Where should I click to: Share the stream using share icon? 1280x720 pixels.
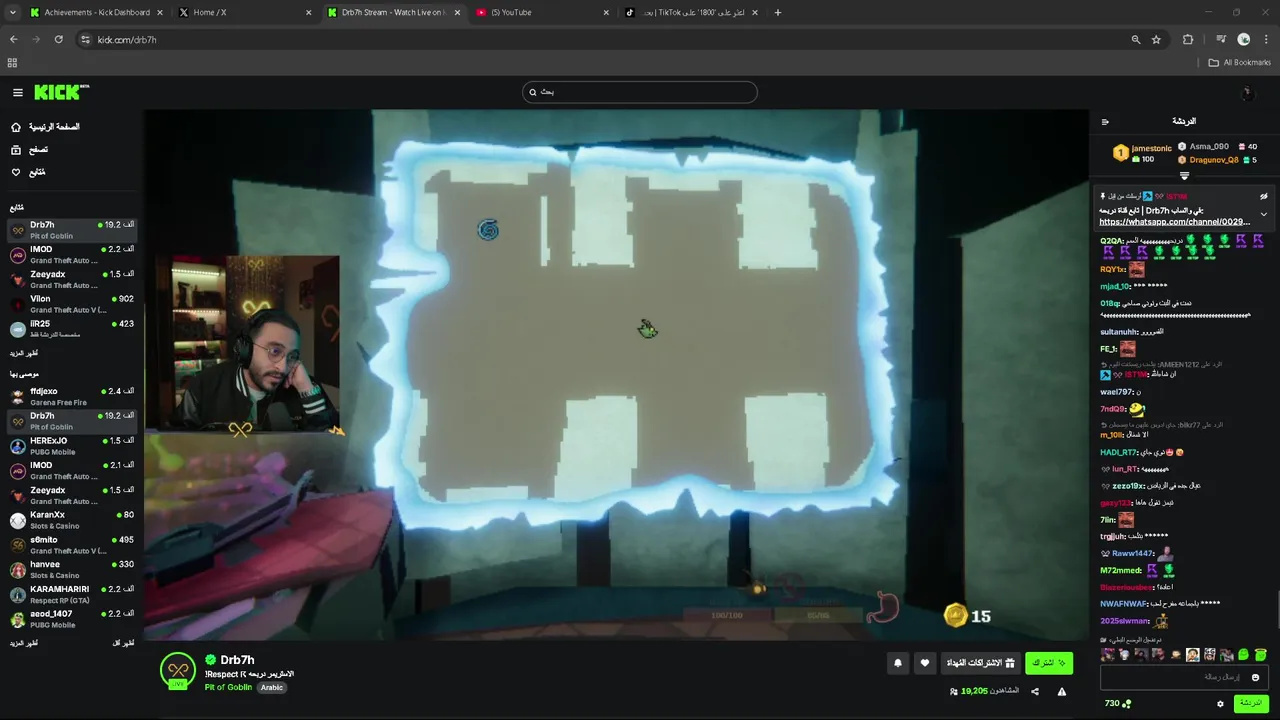[1035, 691]
